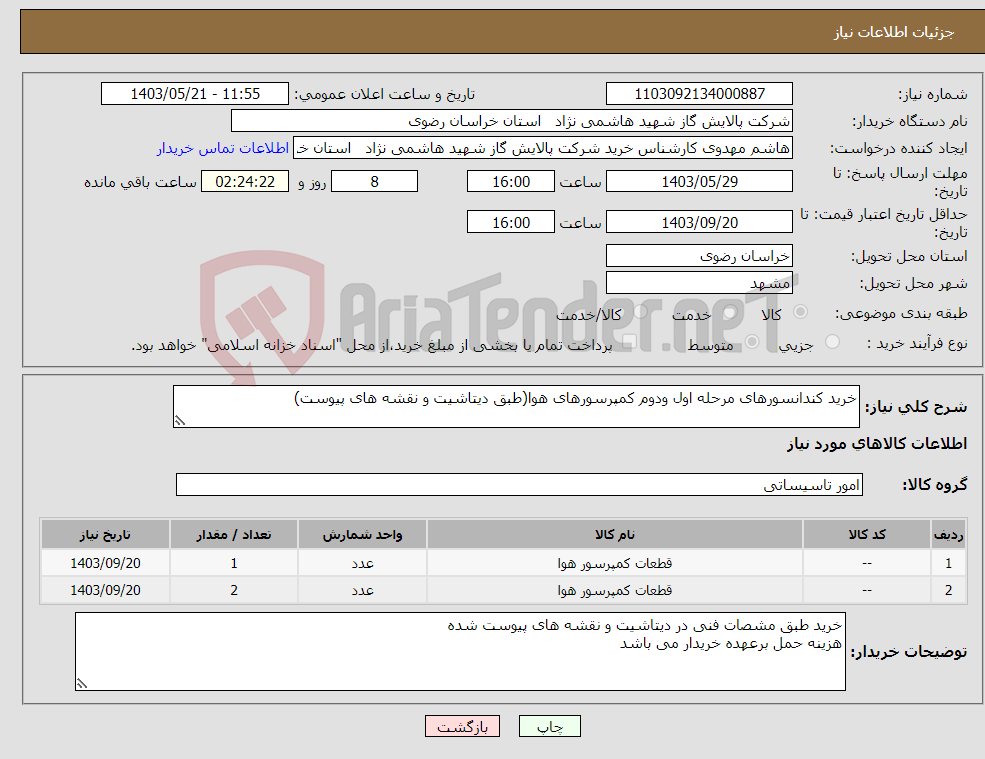This screenshot has width=985, height=759.
Task: Click the date 1403/09/20 in row 1
Action: (x=106, y=564)
